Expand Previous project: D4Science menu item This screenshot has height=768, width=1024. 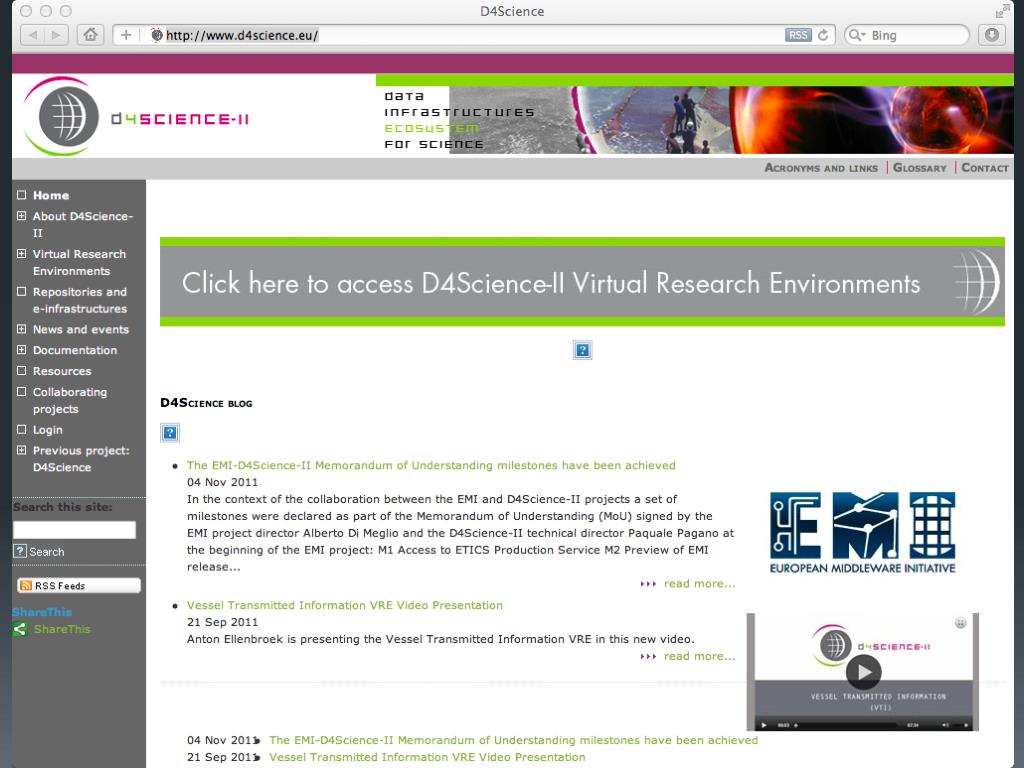(x=22, y=450)
